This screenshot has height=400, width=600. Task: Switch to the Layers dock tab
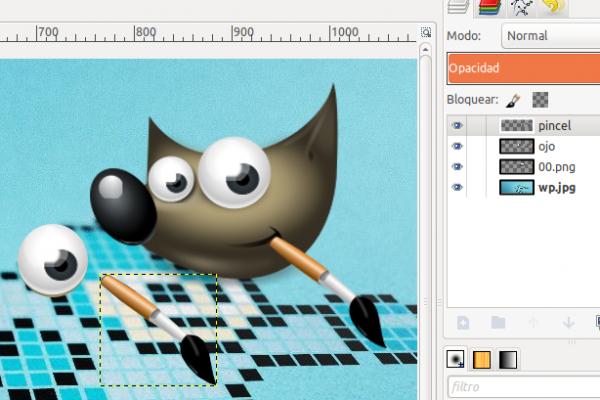[x=458, y=7]
